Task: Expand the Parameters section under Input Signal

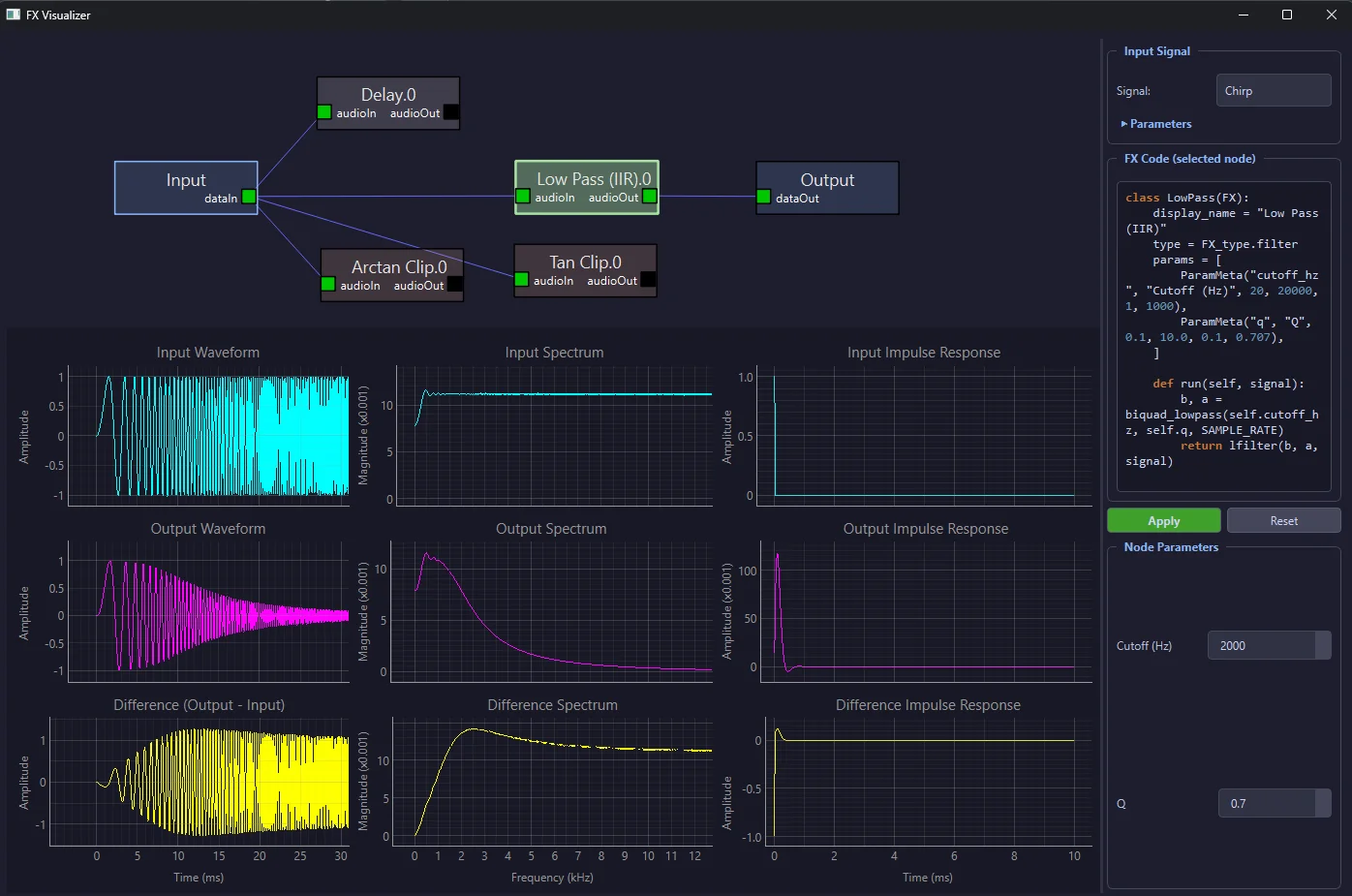Action: pos(1156,124)
